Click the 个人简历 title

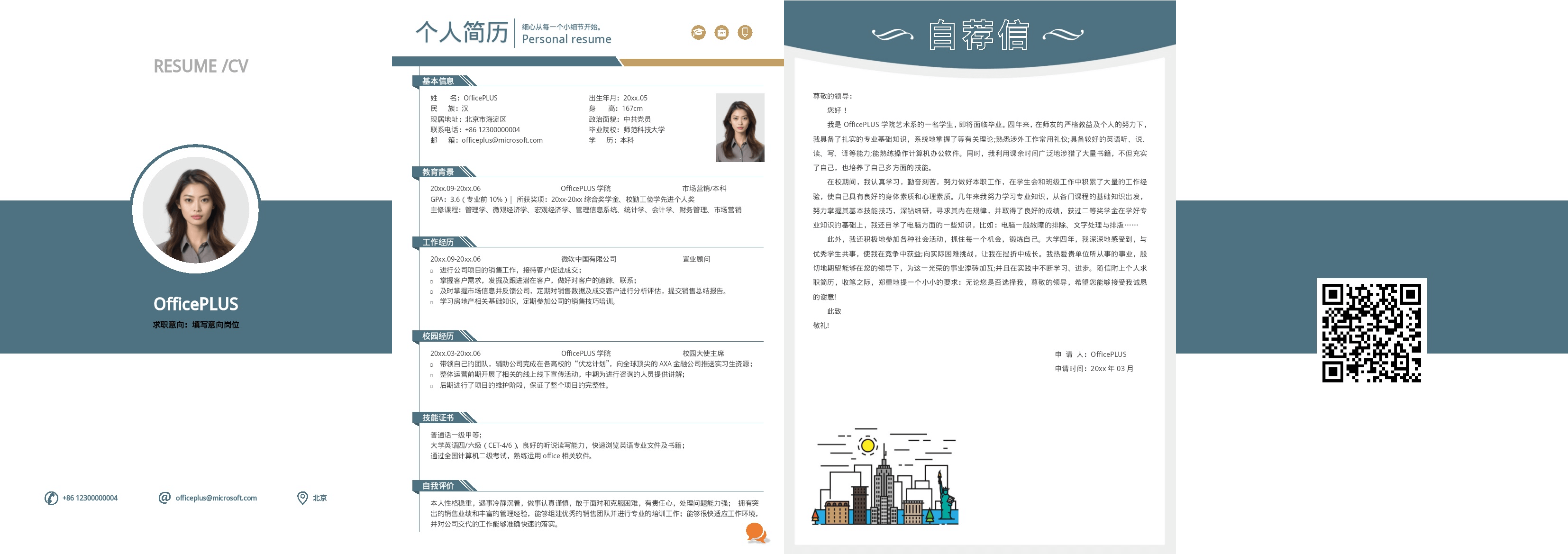(x=462, y=32)
